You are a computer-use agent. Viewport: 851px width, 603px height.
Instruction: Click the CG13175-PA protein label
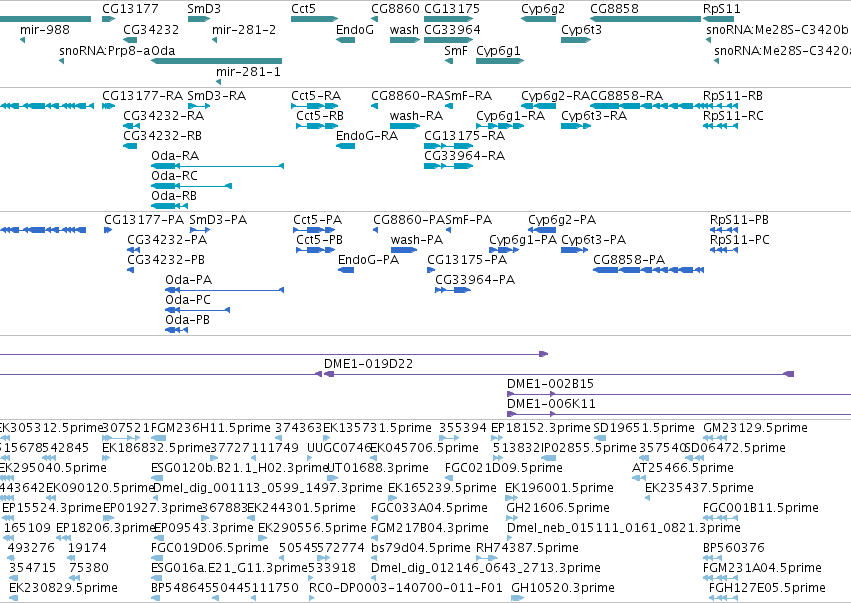(467, 261)
